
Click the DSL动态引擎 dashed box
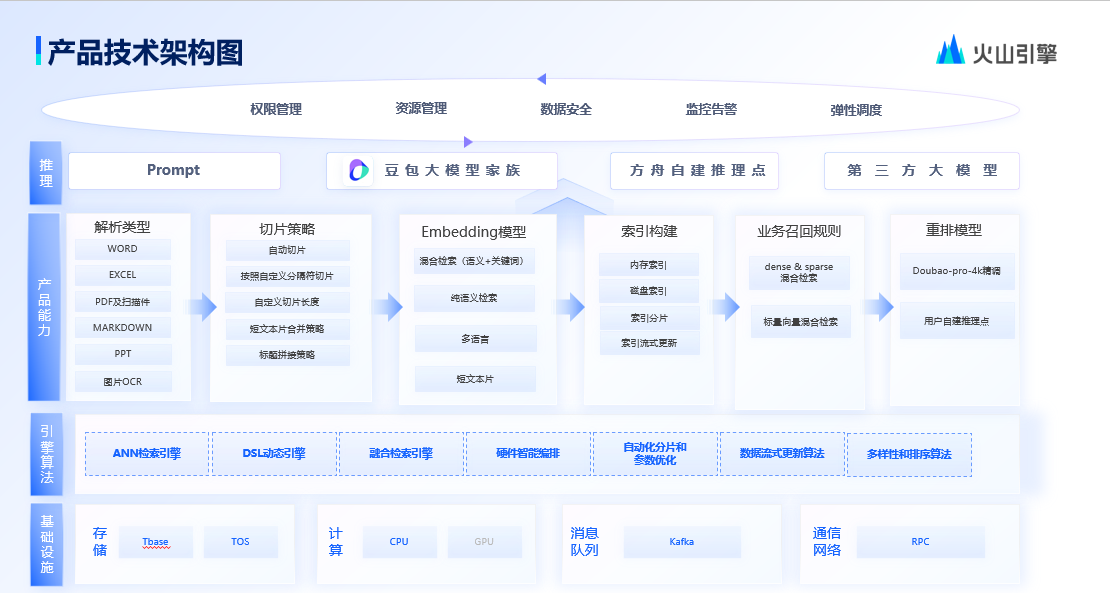274,454
